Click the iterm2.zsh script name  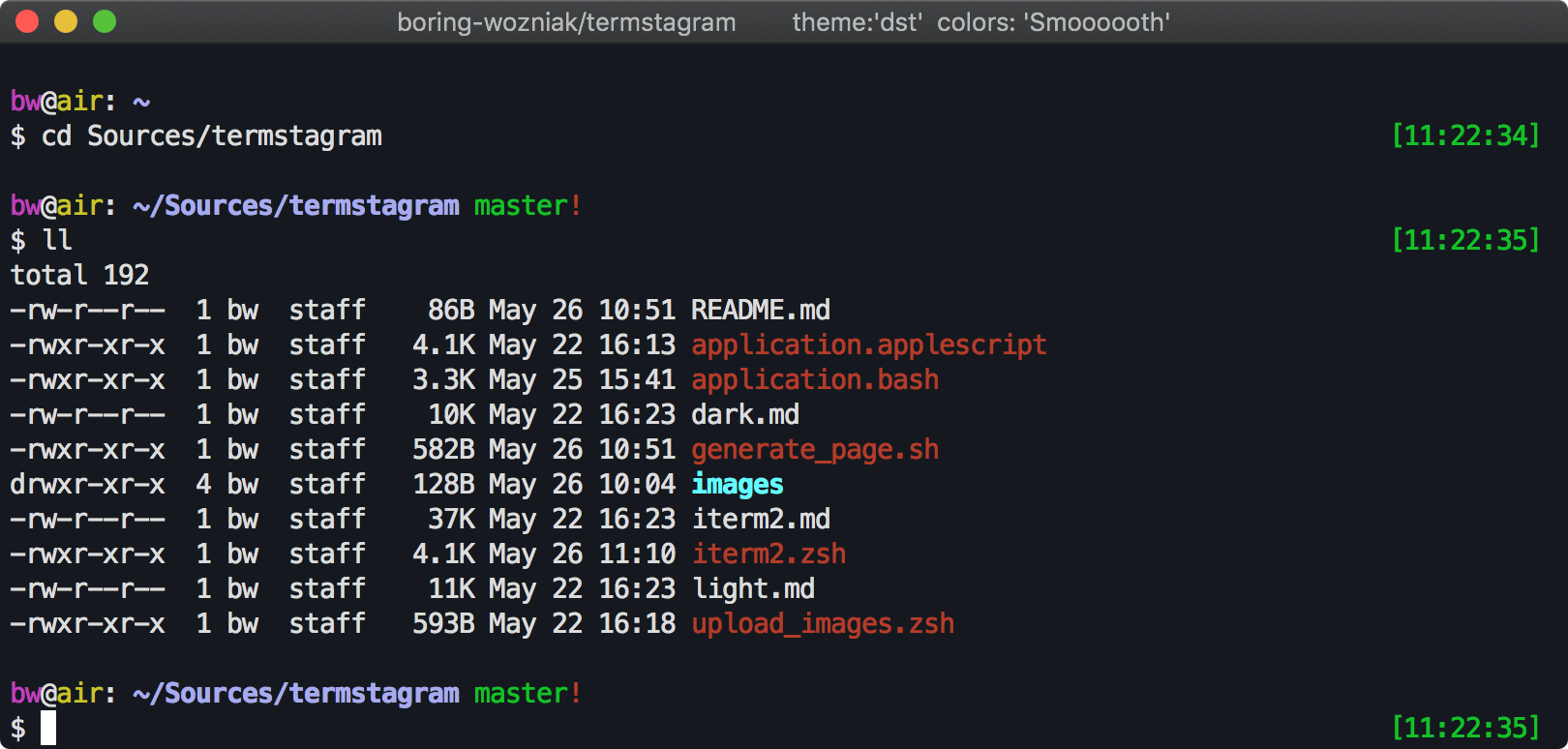(x=768, y=554)
